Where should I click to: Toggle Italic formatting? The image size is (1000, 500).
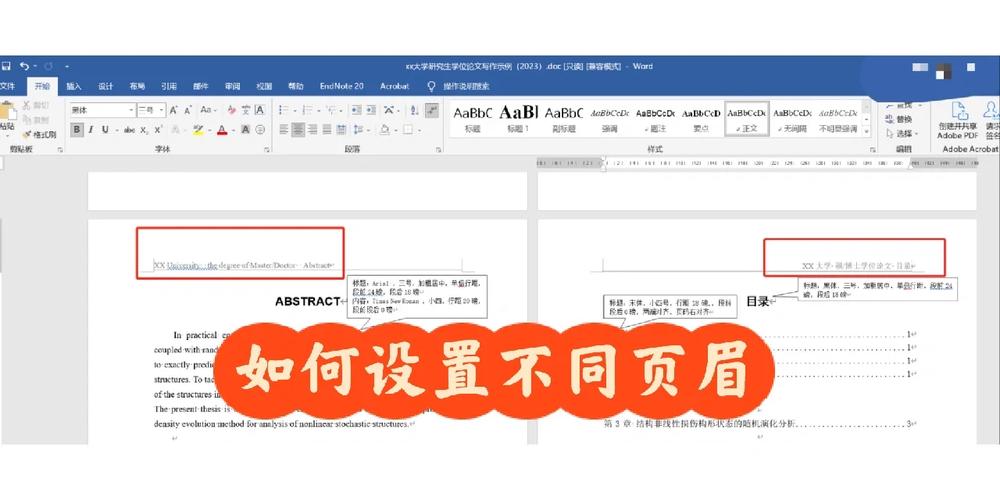[91, 130]
